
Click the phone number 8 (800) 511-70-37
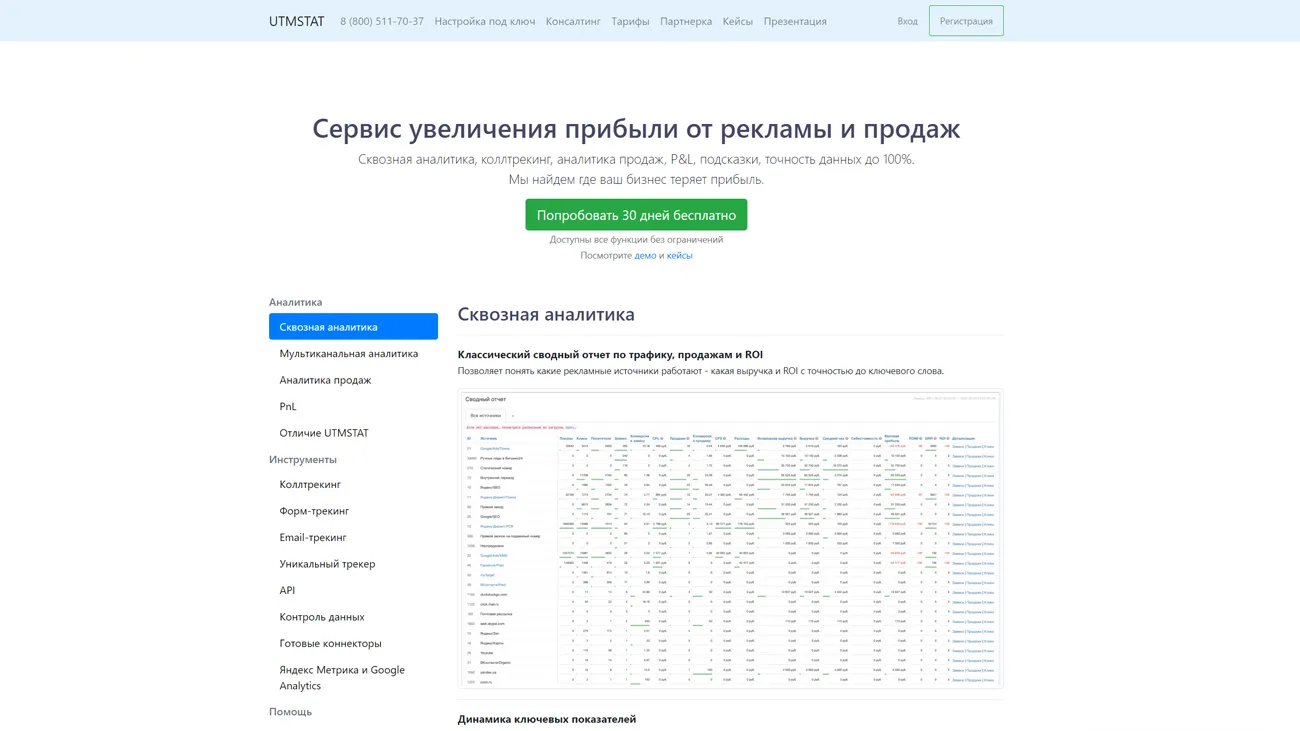[x=381, y=20]
